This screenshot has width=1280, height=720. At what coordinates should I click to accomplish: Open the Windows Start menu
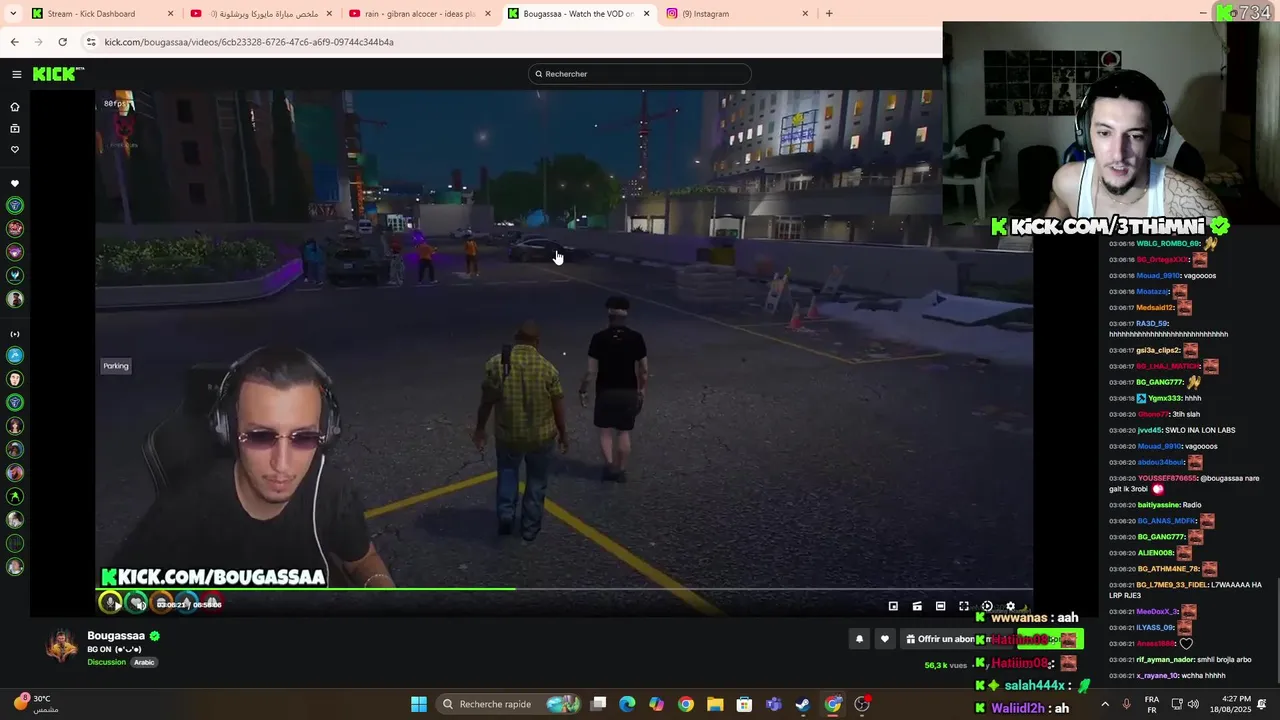(419, 704)
